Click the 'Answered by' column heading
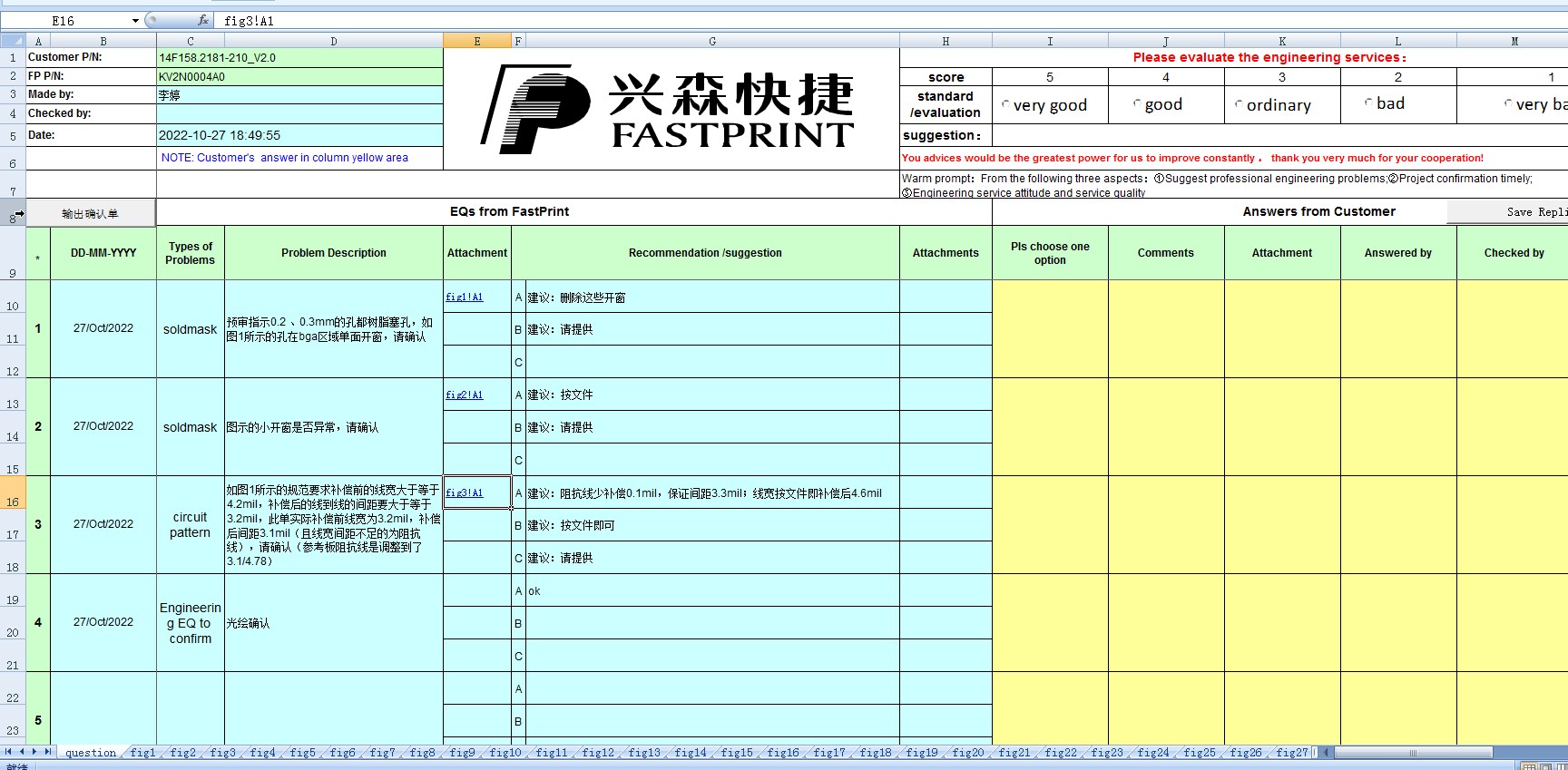The image size is (1568, 770). coord(1398,253)
